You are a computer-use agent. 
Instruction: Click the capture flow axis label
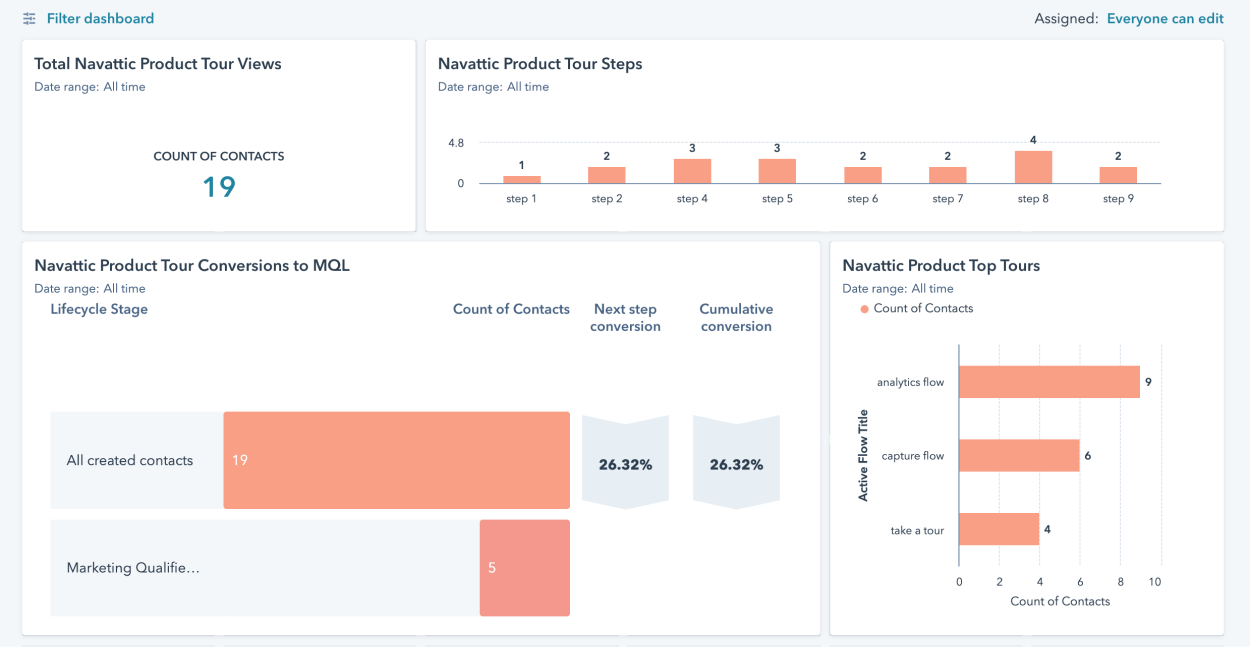(x=913, y=456)
